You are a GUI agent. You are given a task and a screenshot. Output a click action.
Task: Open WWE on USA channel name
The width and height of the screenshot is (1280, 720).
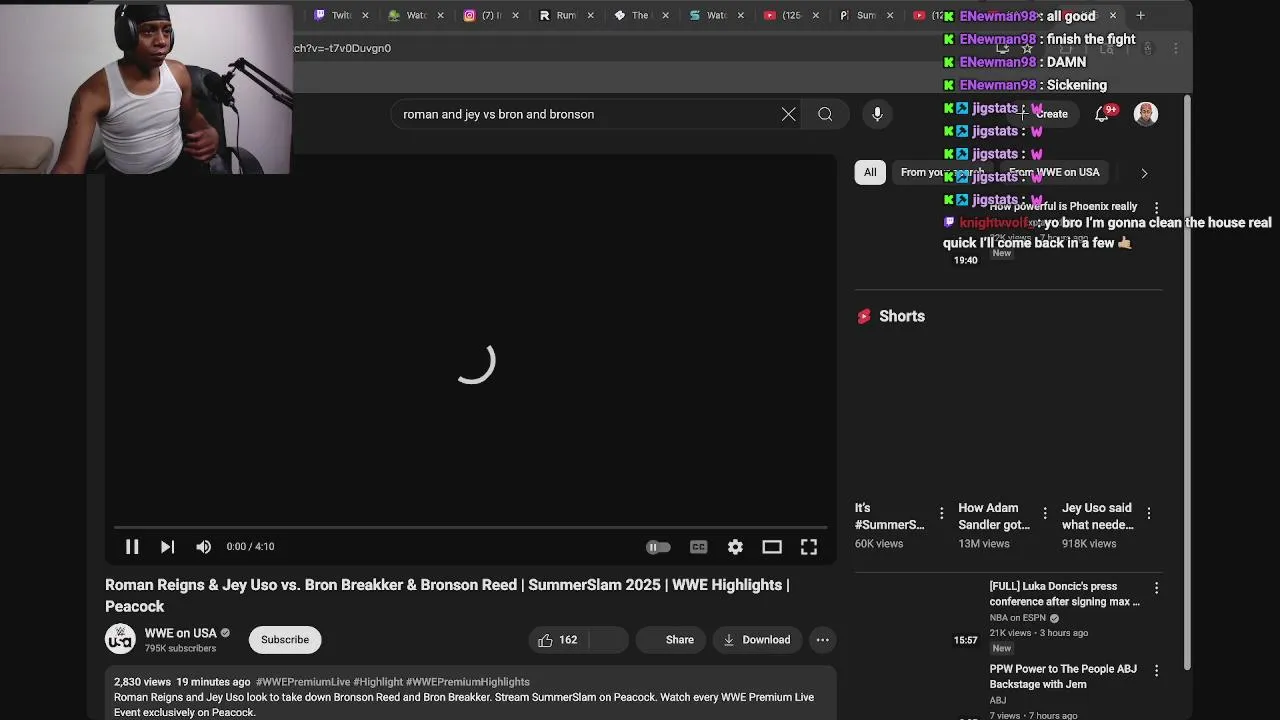(180, 633)
